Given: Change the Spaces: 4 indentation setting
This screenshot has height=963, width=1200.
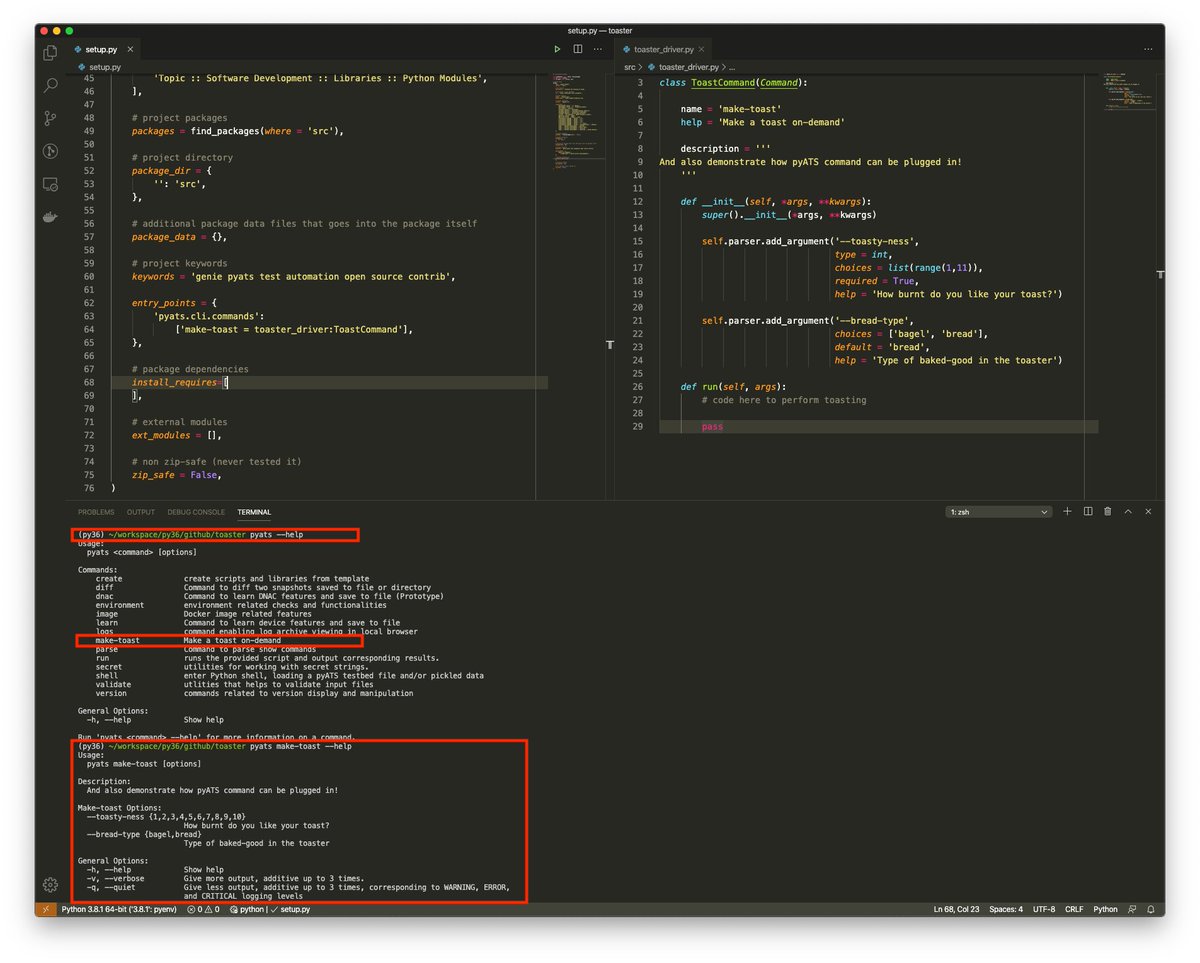Looking at the screenshot, I should pos(1006,909).
